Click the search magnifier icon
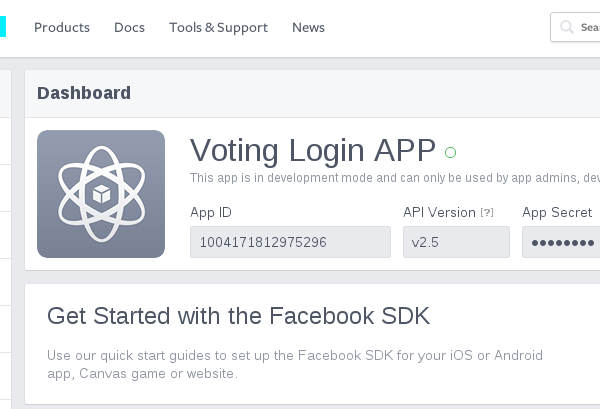 pyautogui.click(x=567, y=27)
